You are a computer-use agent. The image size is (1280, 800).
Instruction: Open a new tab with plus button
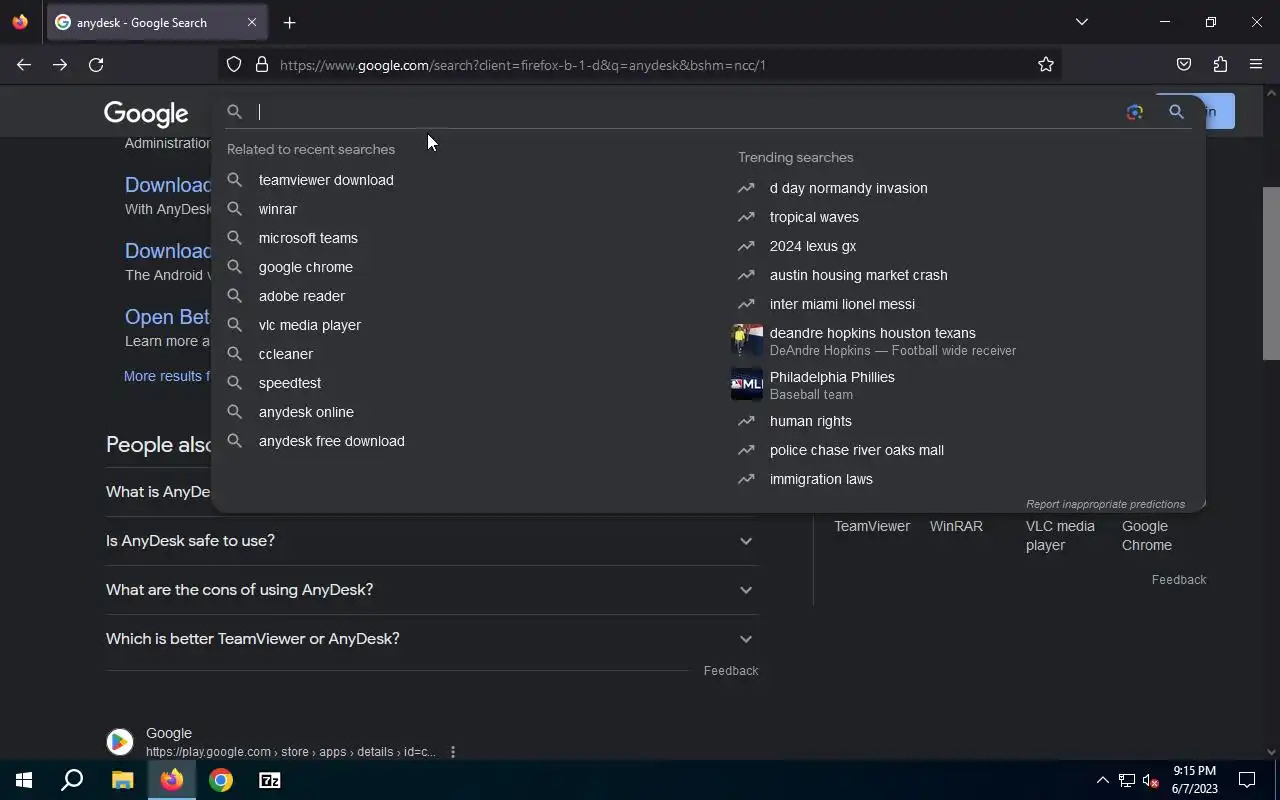289,22
